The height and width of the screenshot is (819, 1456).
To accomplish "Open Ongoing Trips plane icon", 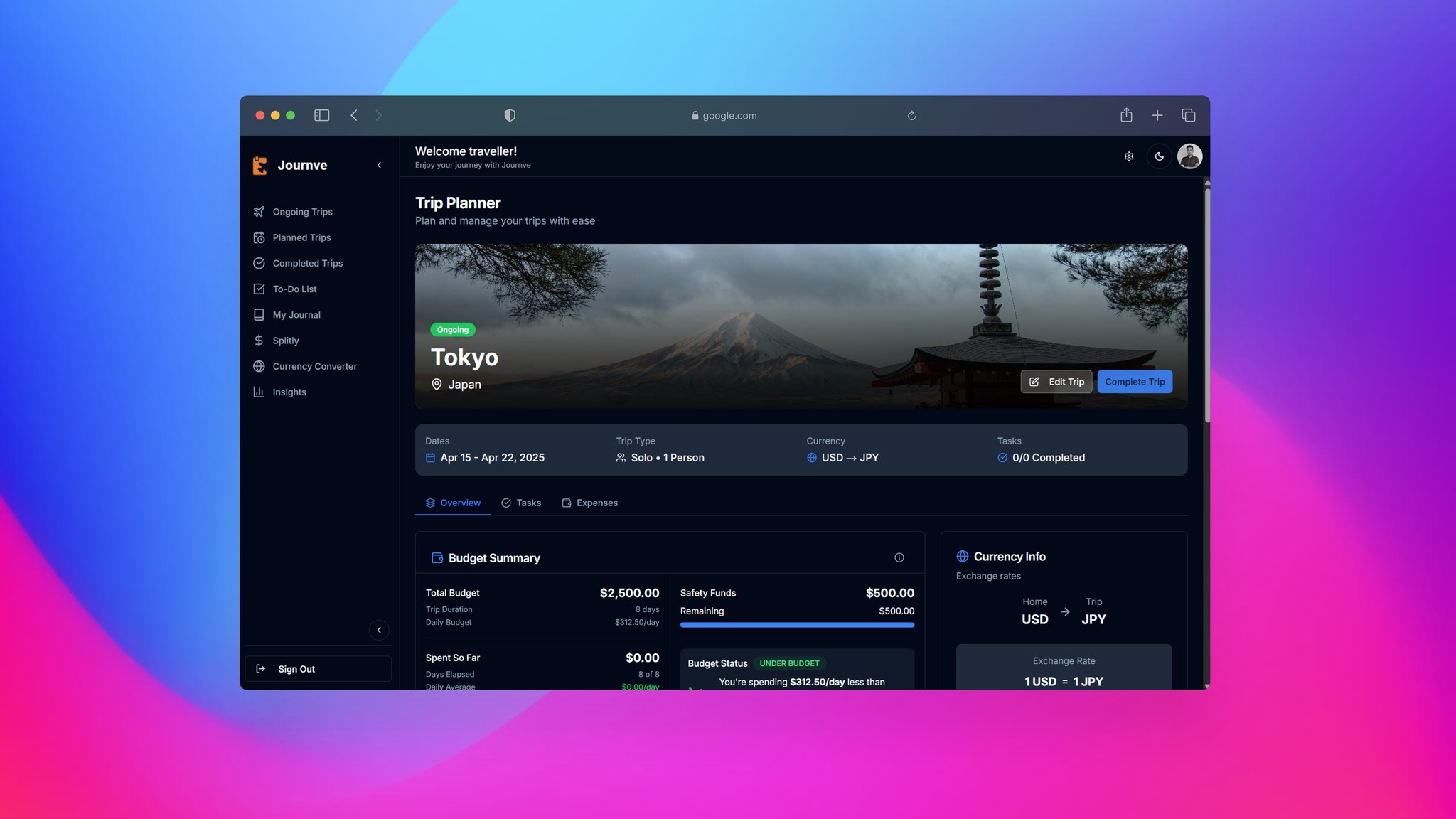I will click(x=259, y=212).
